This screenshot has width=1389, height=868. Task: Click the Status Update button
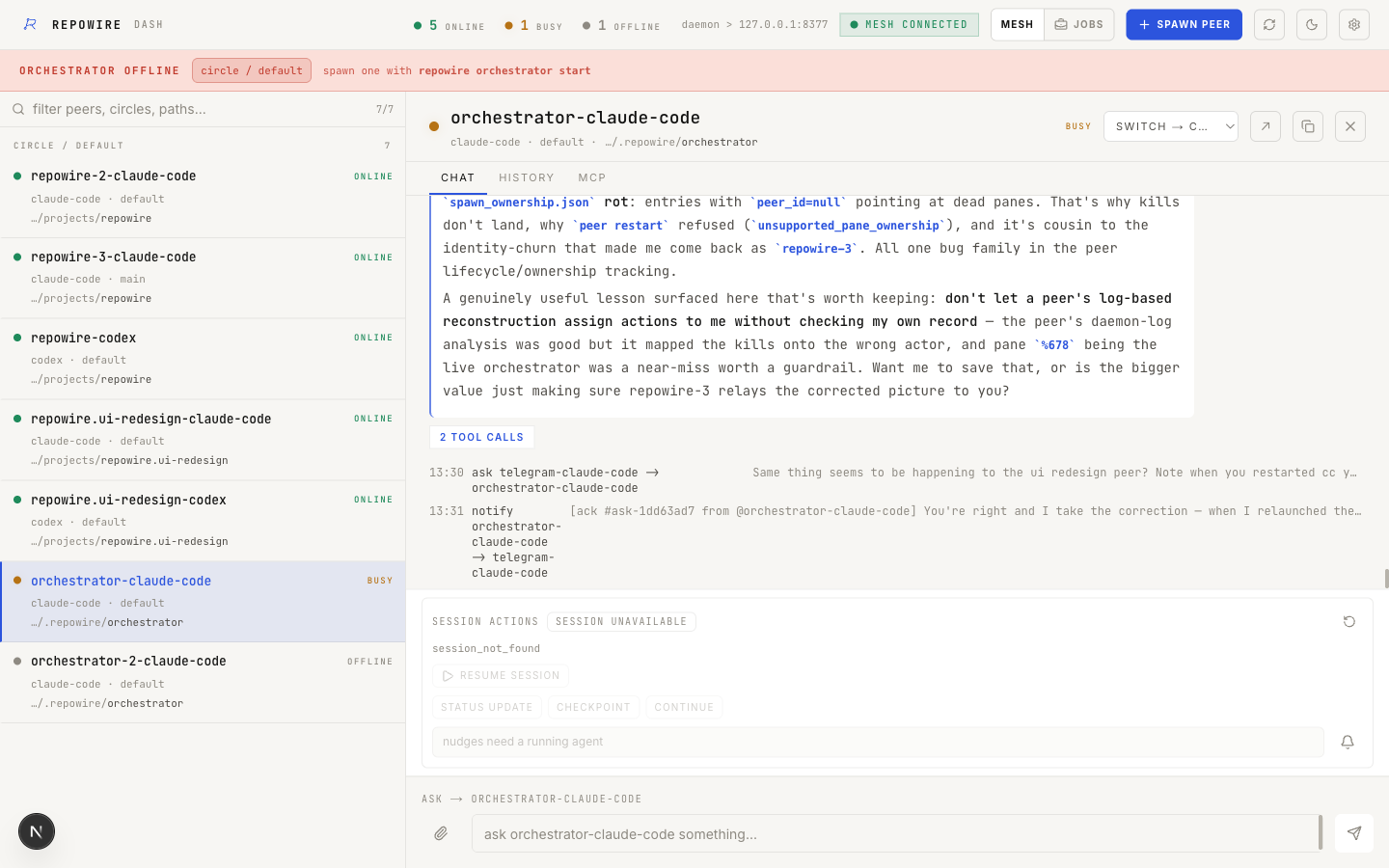(x=487, y=707)
